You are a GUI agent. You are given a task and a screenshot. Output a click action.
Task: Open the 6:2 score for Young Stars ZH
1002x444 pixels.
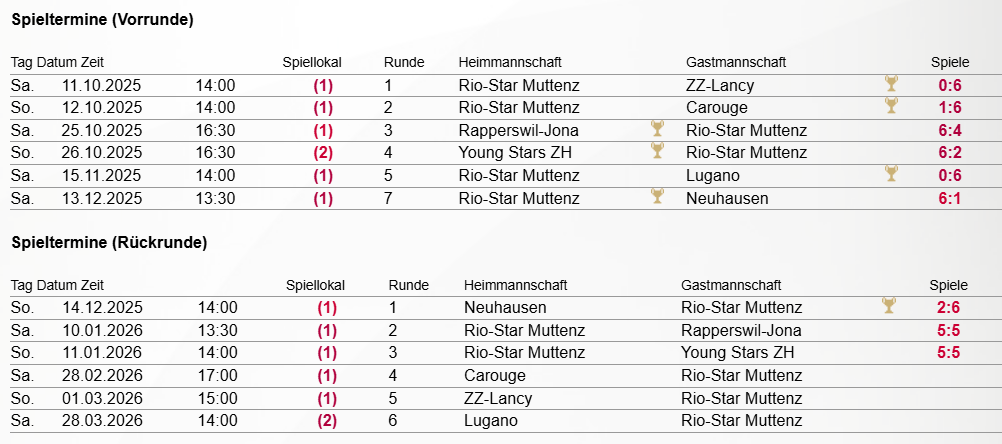click(948, 153)
